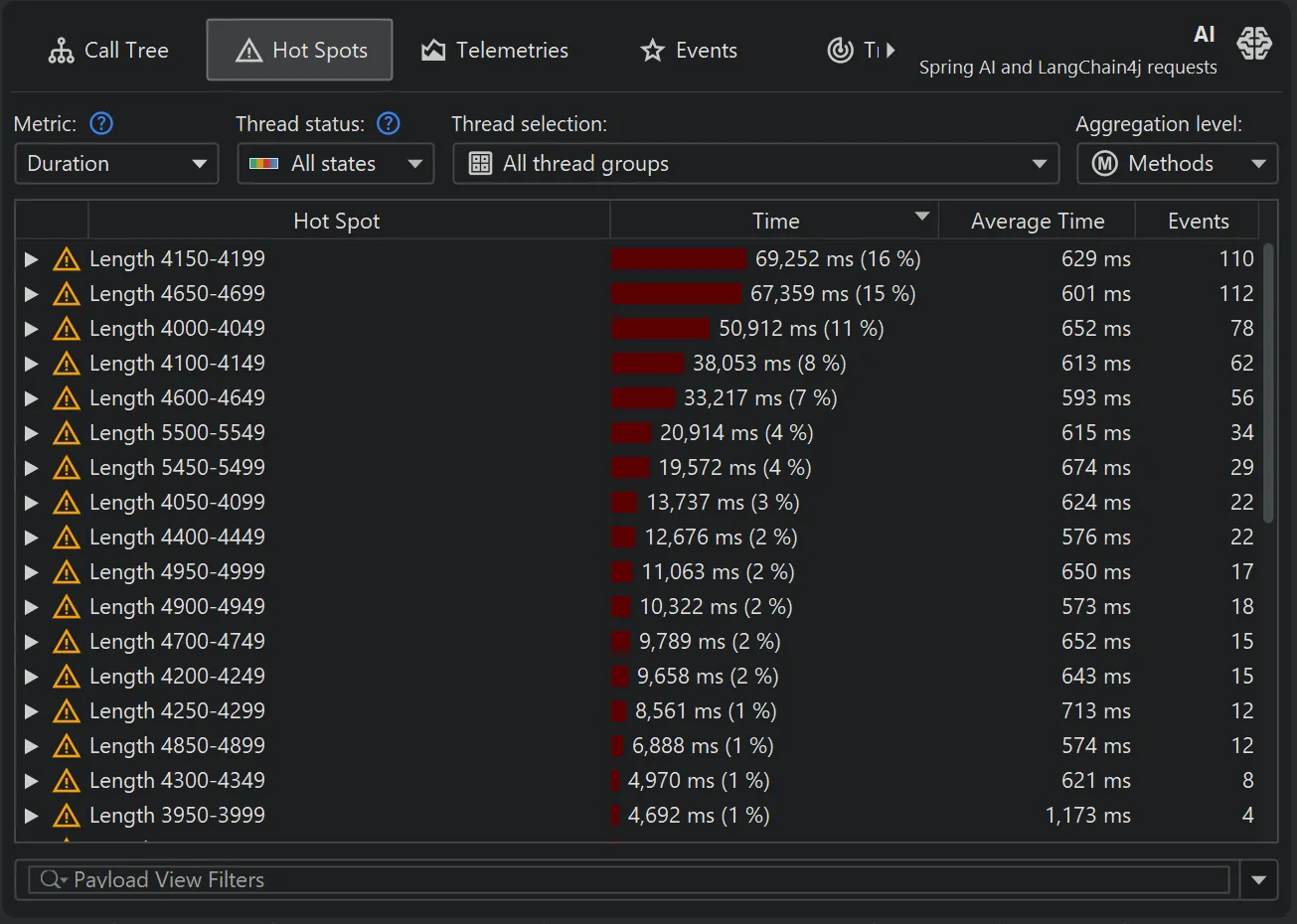Select the Hot Spots tab
Image resolution: width=1297 pixels, height=924 pixels.
point(299,50)
